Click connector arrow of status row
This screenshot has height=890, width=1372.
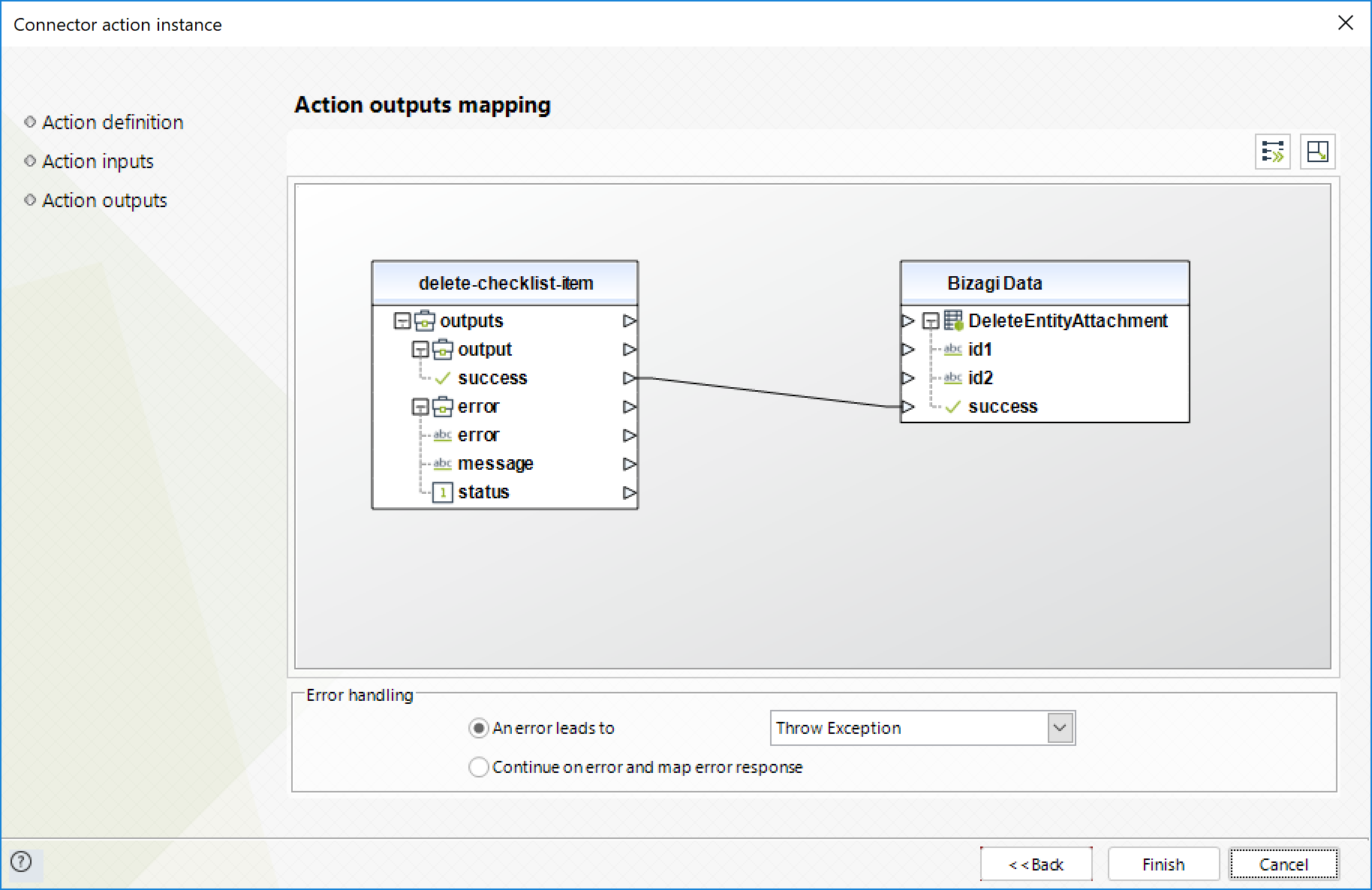pyautogui.click(x=630, y=492)
